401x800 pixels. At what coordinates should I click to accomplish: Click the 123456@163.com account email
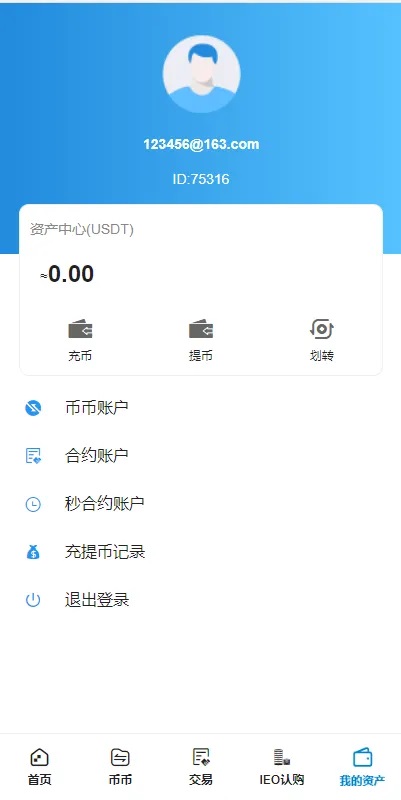tap(201, 144)
